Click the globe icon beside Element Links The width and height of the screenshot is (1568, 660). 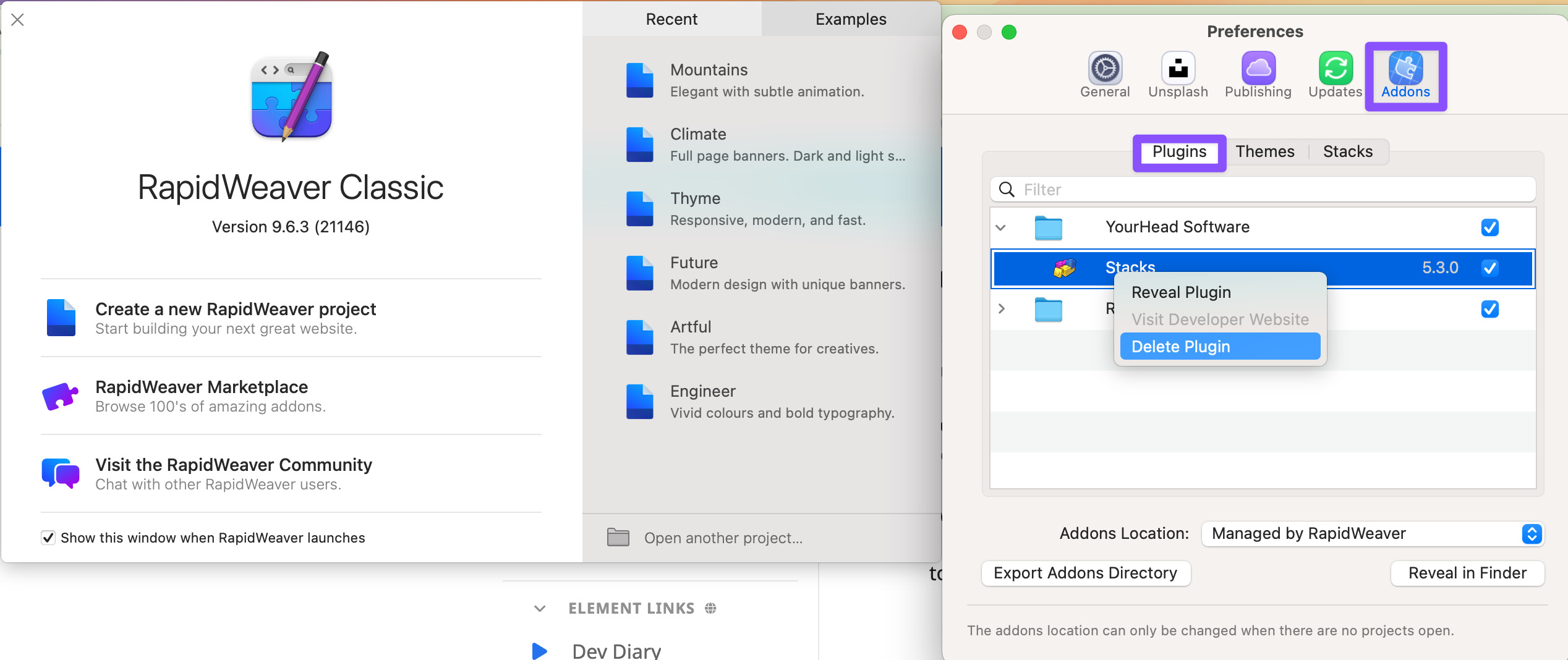coord(710,608)
